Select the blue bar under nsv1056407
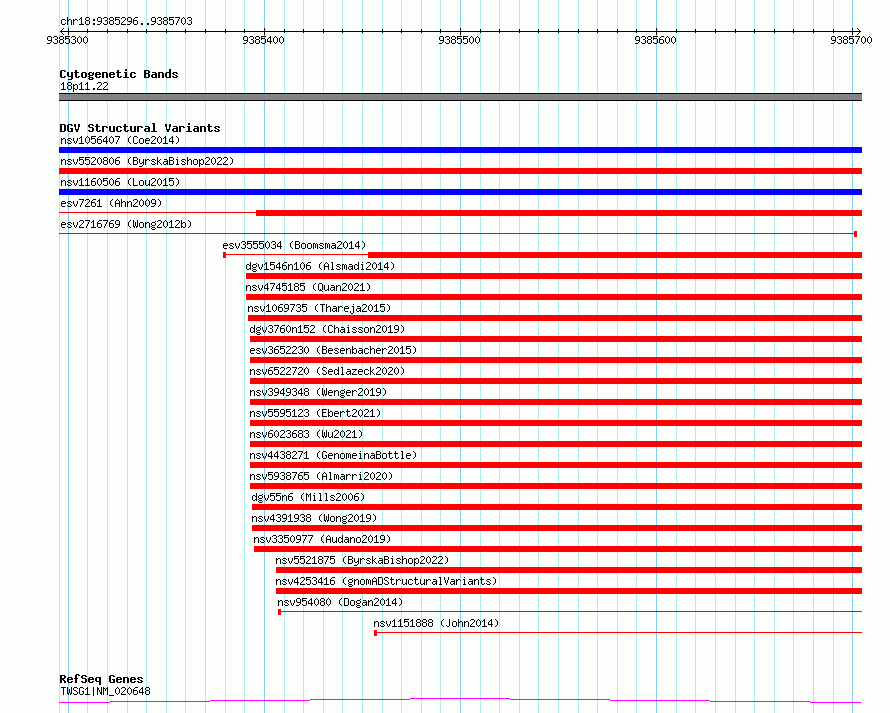Image resolution: width=890 pixels, height=713 pixels. (x=460, y=150)
